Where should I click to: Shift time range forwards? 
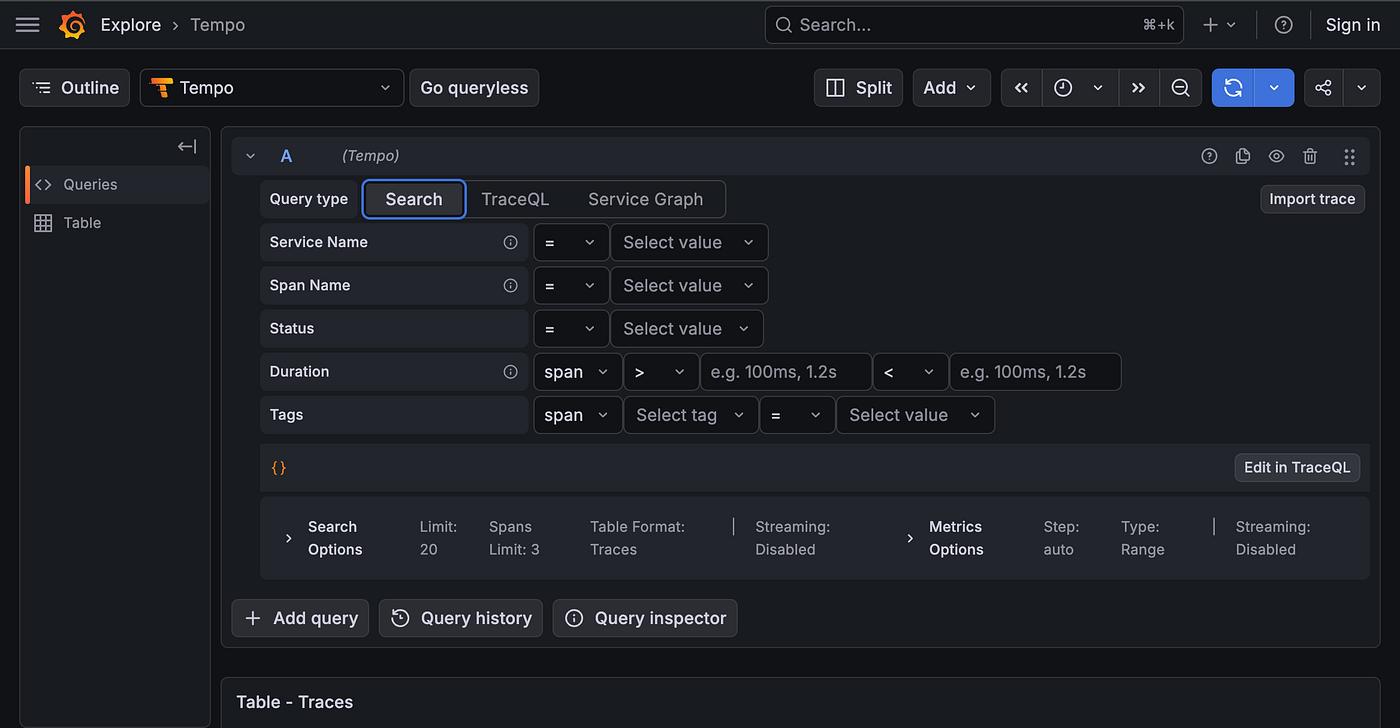1138,88
